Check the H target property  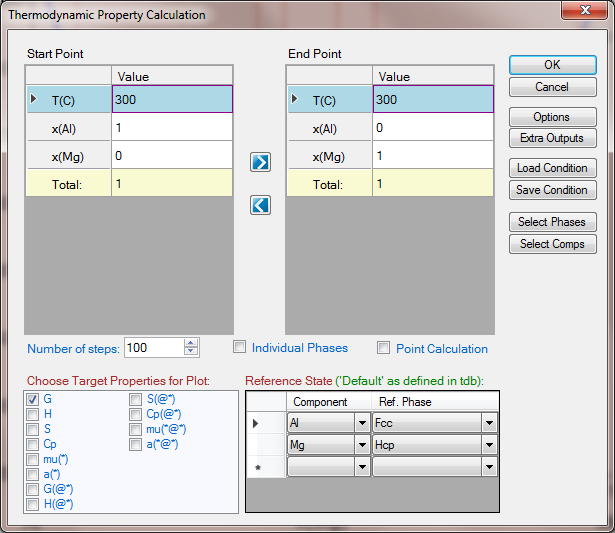(33, 414)
